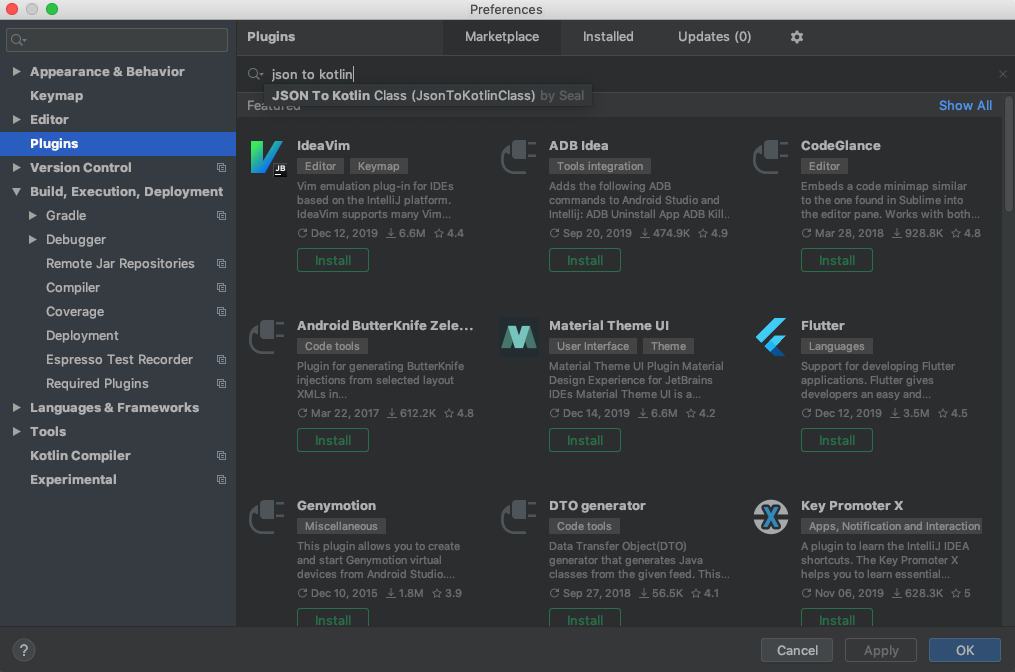Click project-level icon beside Coverage

[x=221, y=311]
